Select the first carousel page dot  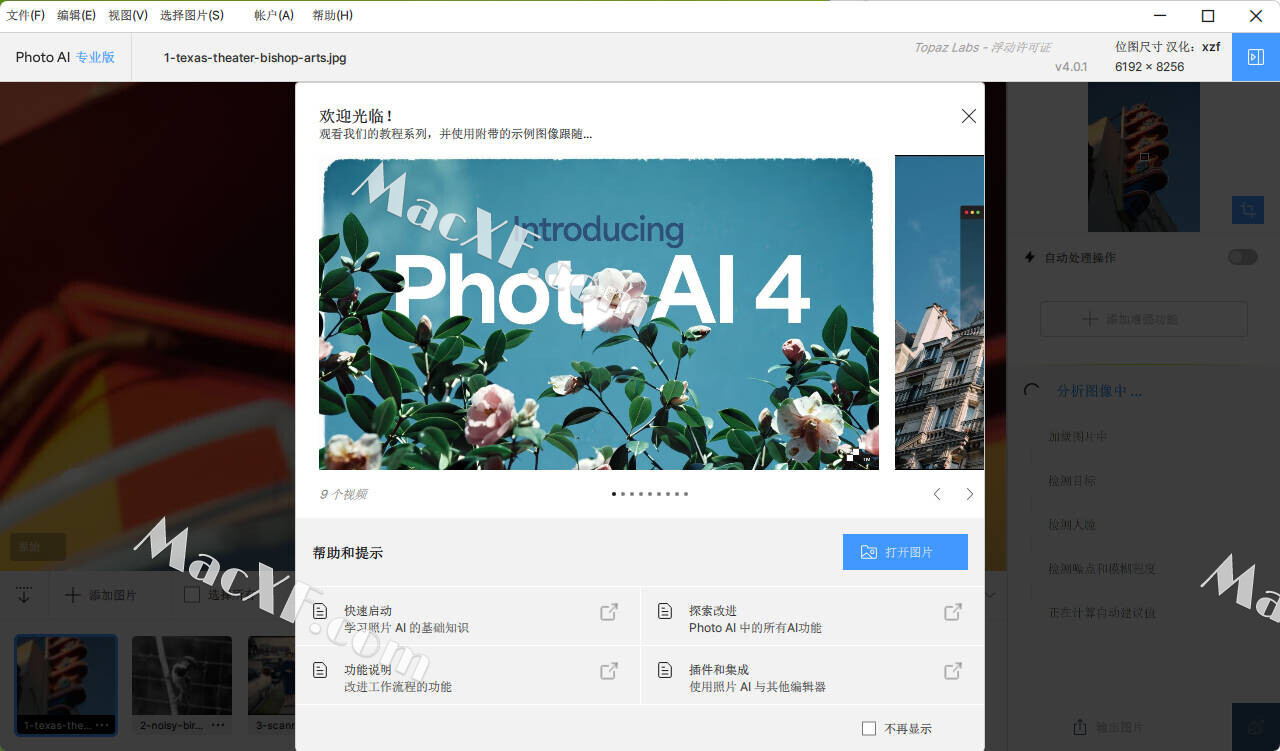click(615, 494)
